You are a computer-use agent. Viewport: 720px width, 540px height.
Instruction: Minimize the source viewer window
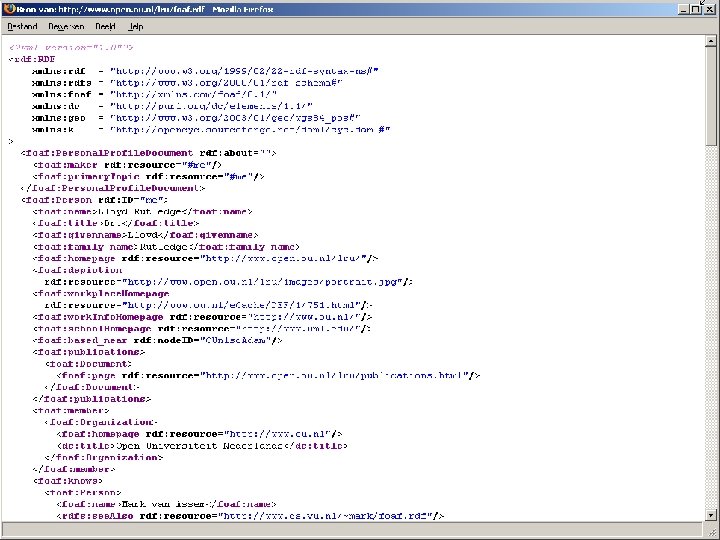683,9
